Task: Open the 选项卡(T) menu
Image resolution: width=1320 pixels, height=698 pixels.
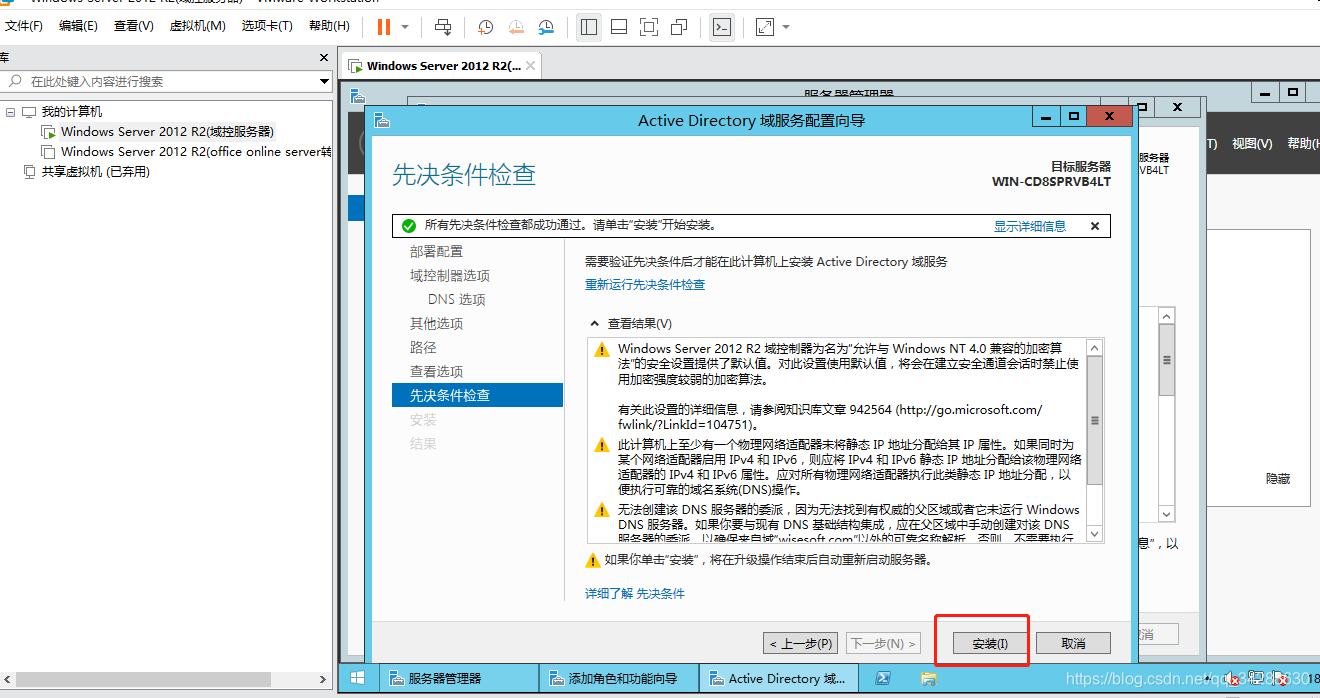Action: tap(267, 26)
